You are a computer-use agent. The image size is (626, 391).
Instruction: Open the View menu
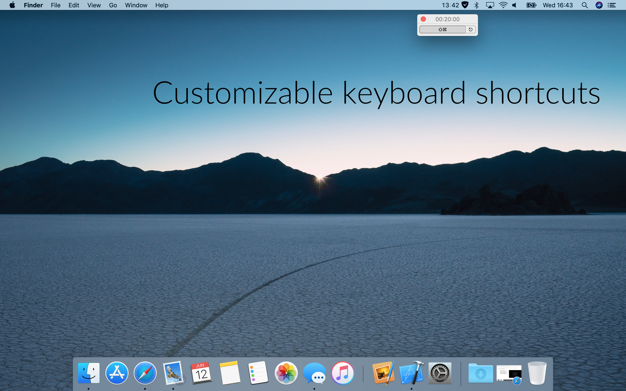(94, 5)
